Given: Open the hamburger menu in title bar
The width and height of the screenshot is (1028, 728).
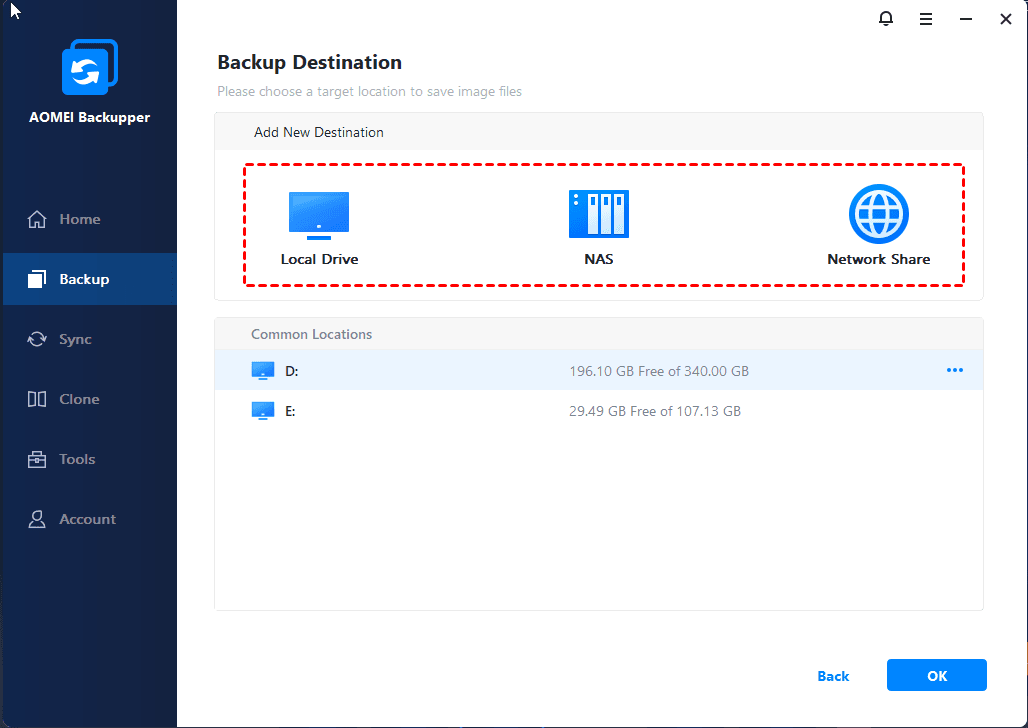Looking at the screenshot, I should coord(926,19).
